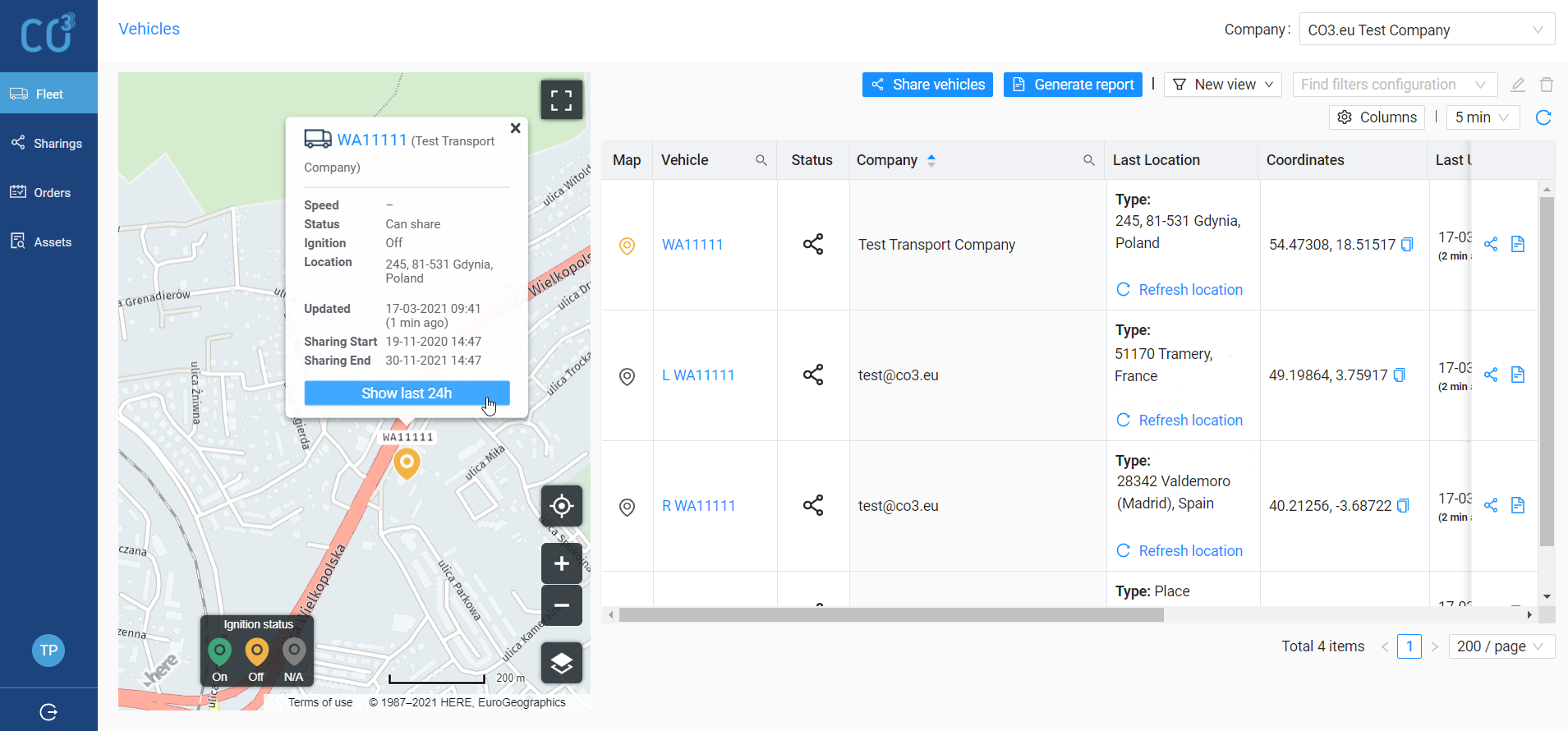Click the TP user avatar
The image size is (1568, 731).
(48, 651)
